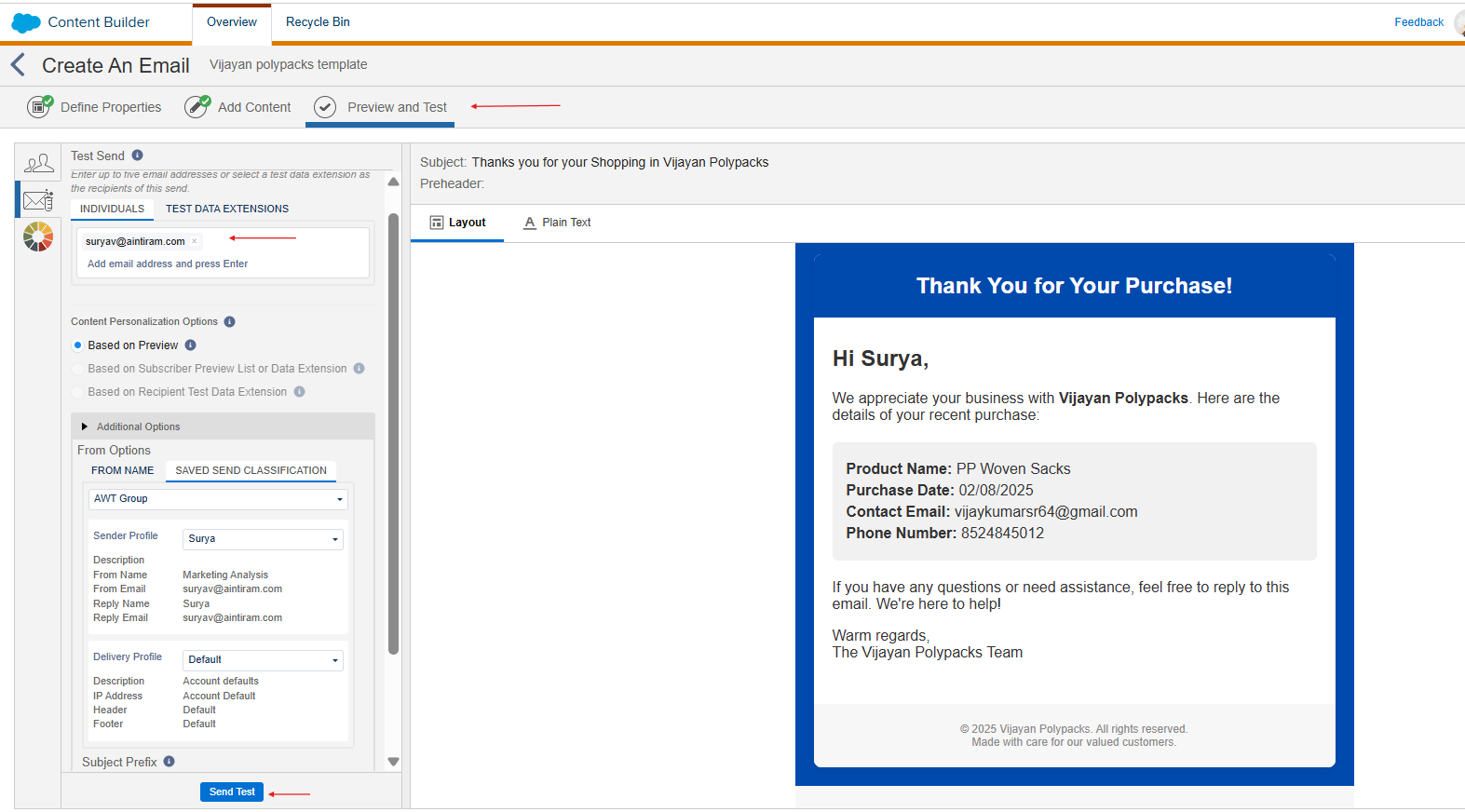Open the Delivery Profile Default dropdown
The image size is (1465, 812).
(x=263, y=660)
